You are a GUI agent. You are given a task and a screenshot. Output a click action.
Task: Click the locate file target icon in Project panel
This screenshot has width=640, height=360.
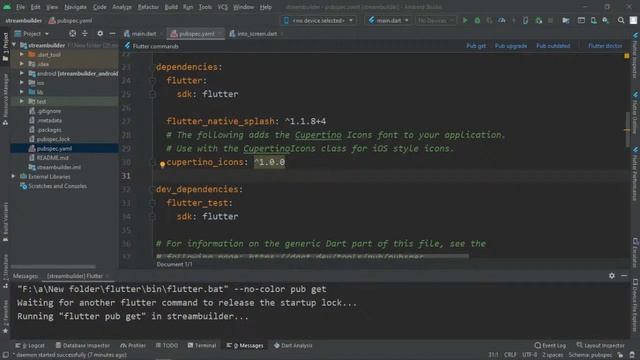(72, 33)
